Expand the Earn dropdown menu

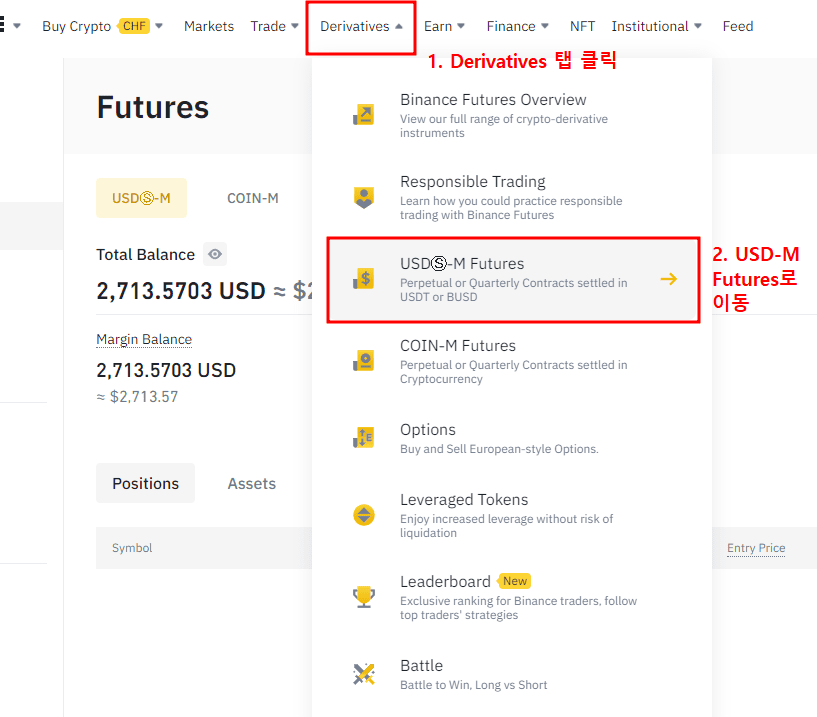coord(444,26)
